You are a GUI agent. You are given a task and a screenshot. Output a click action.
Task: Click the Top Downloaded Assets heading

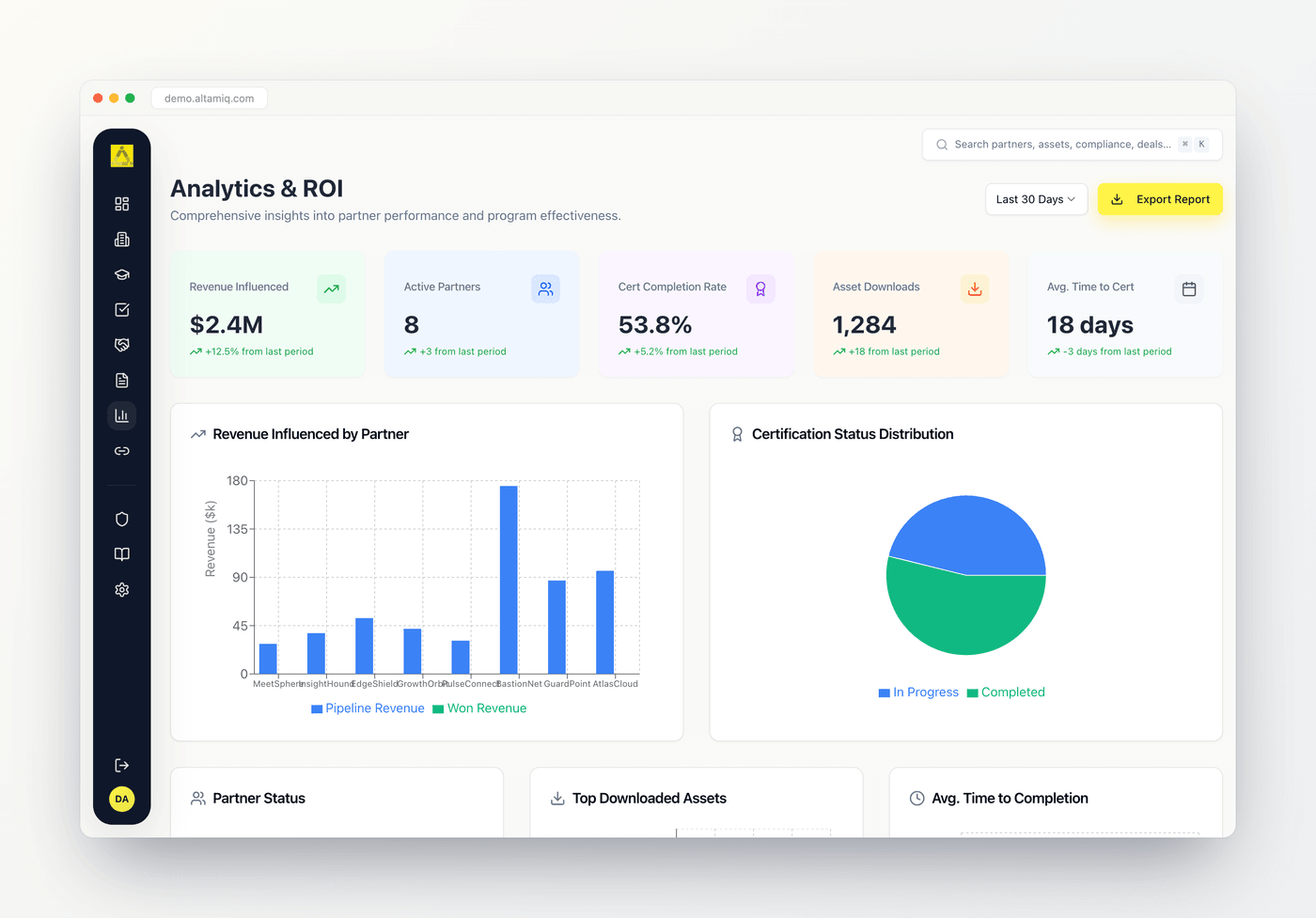click(650, 799)
